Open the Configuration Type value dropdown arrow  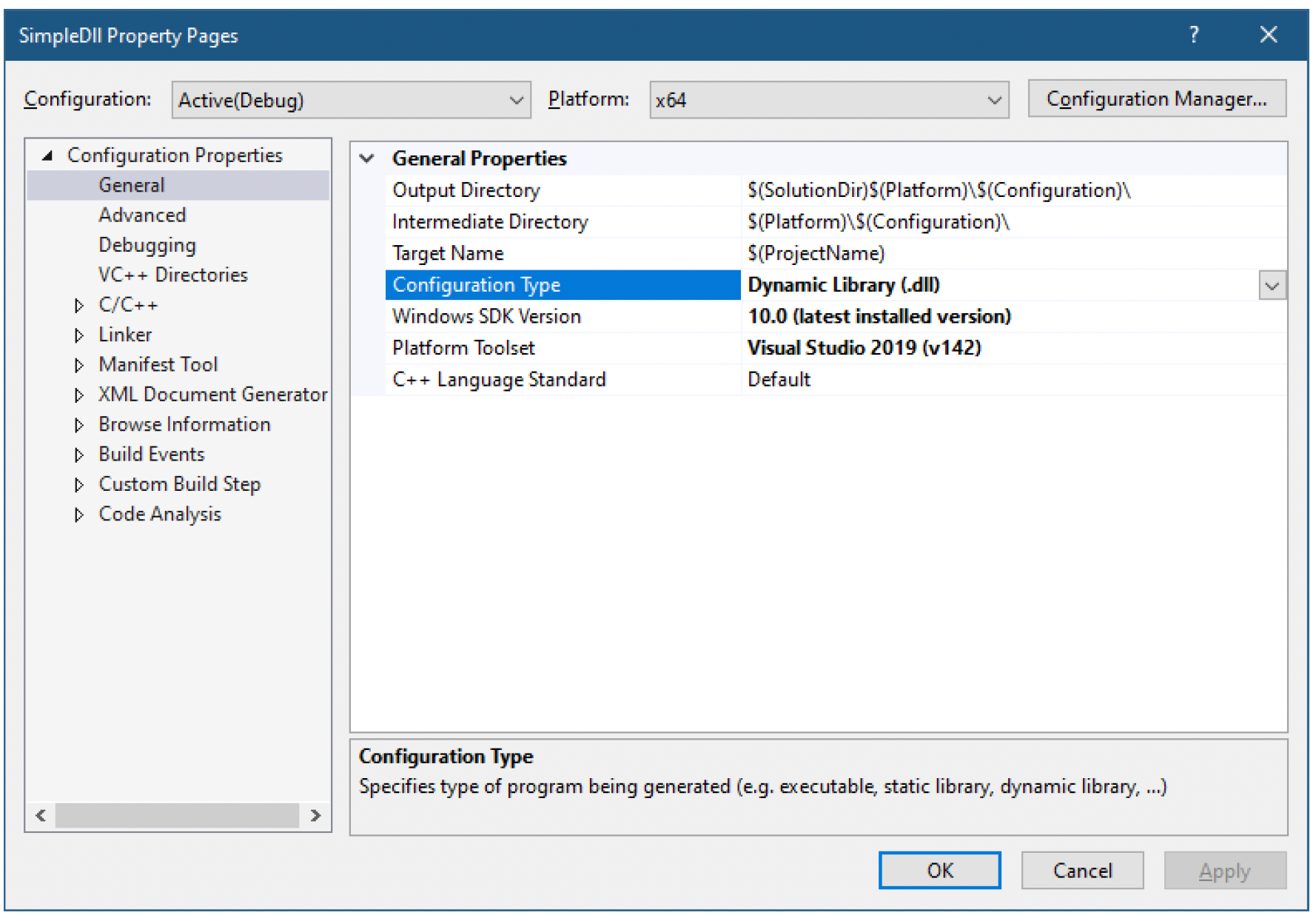pyautogui.click(x=1272, y=286)
